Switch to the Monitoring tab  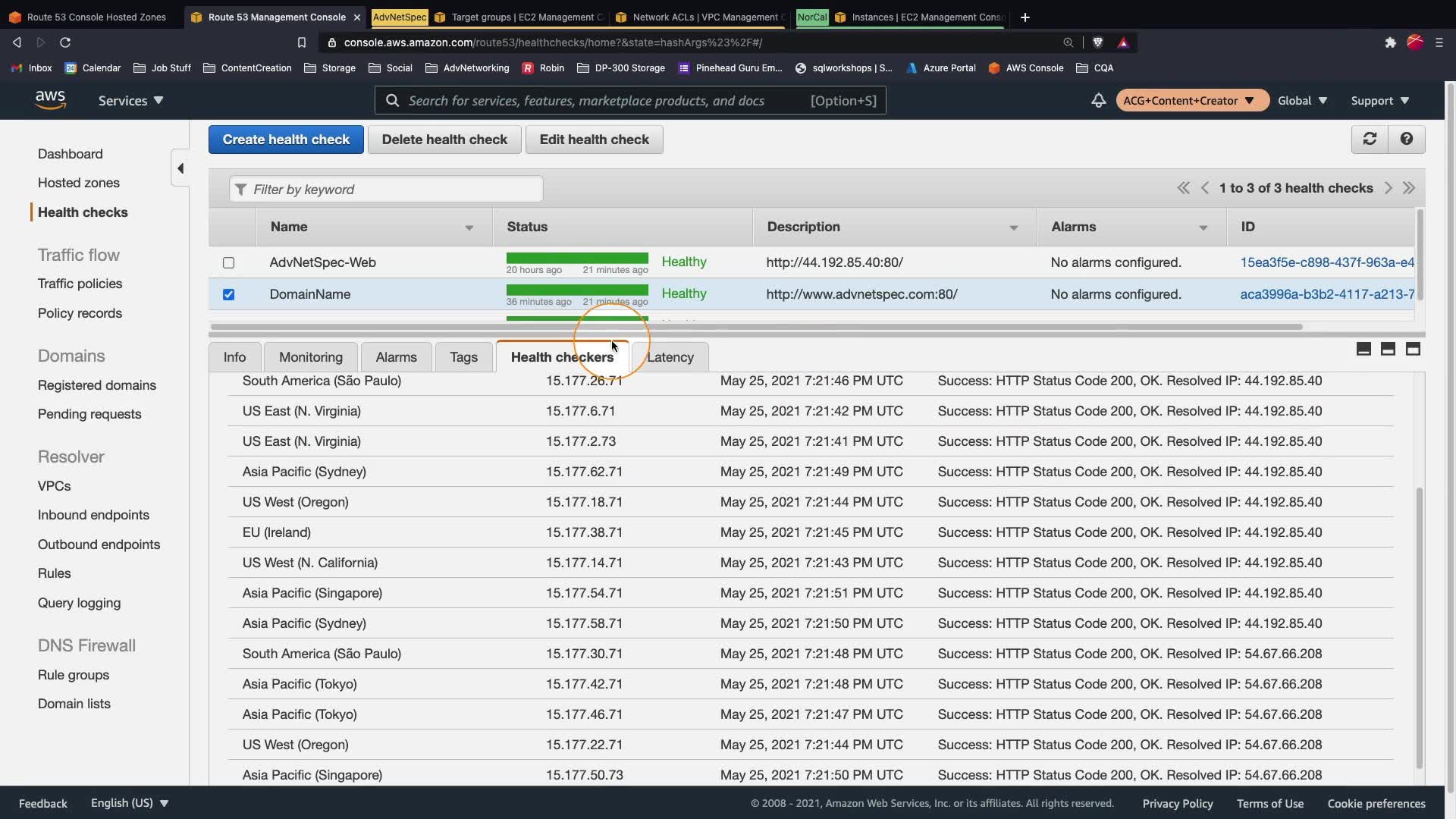[310, 357]
